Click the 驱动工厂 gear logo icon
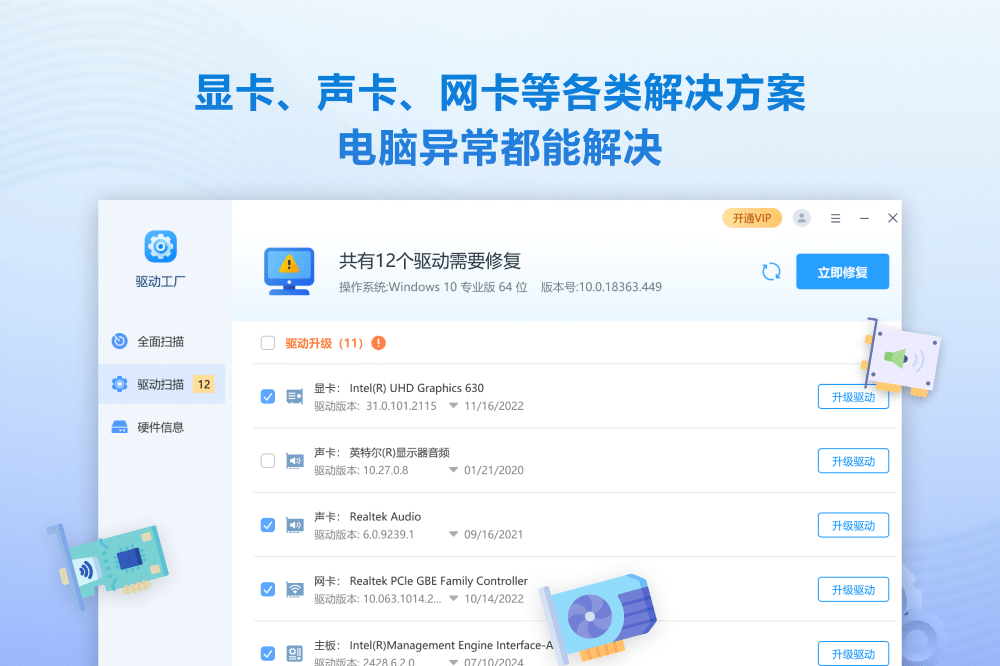 [x=161, y=246]
